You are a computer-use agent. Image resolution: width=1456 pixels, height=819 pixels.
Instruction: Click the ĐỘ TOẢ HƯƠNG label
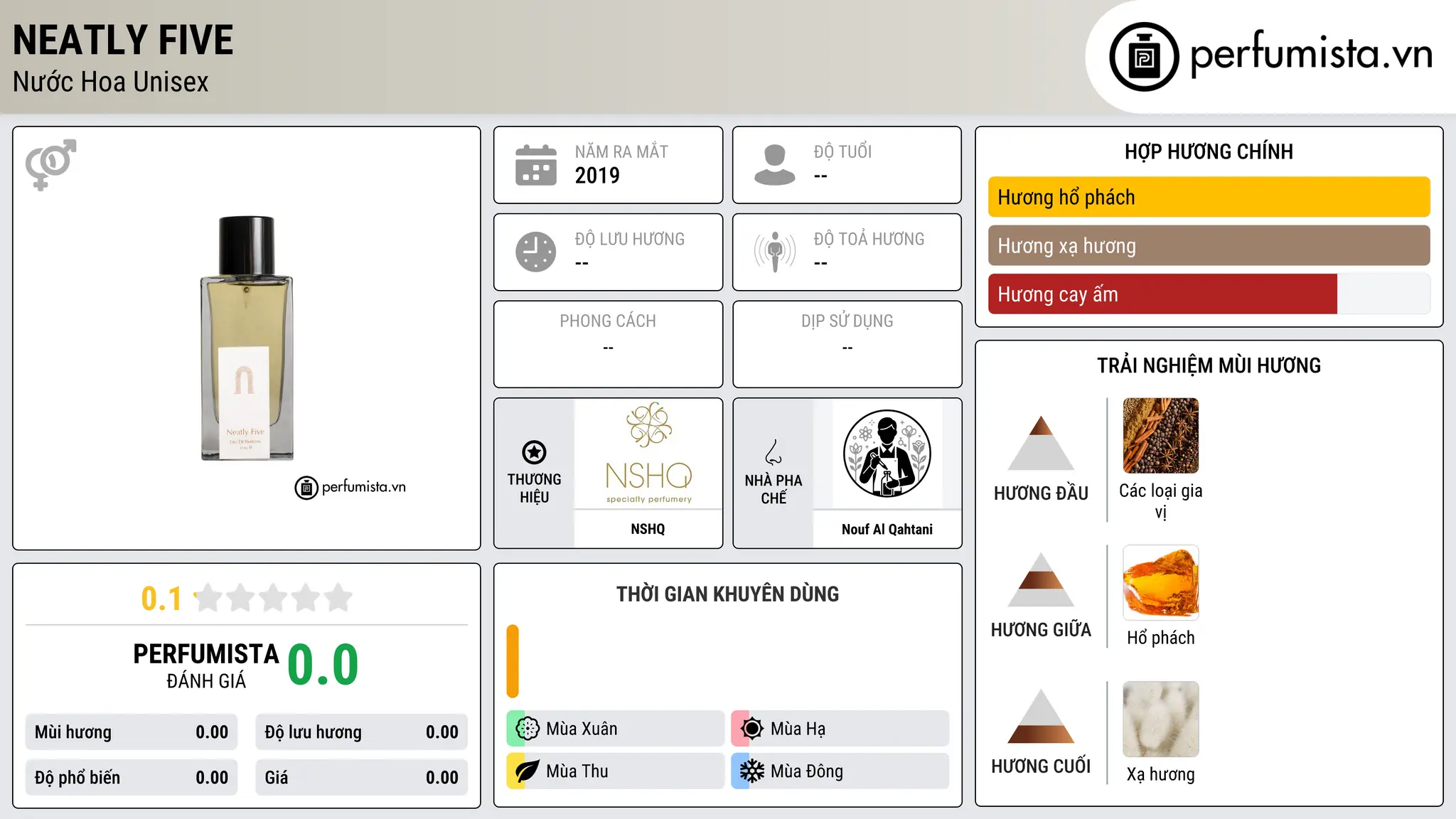coord(869,239)
